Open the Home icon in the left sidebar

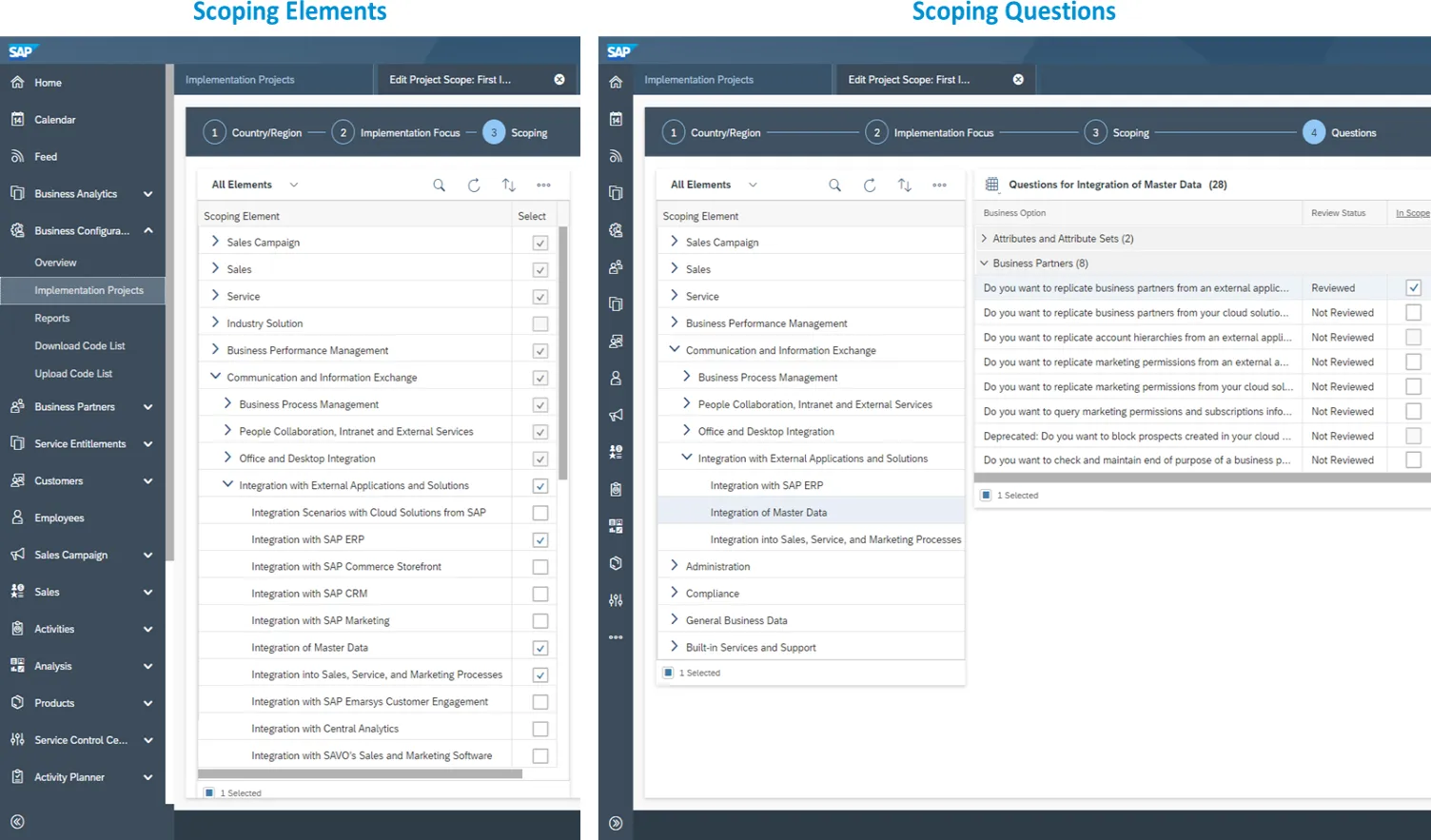(x=16, y=83)
